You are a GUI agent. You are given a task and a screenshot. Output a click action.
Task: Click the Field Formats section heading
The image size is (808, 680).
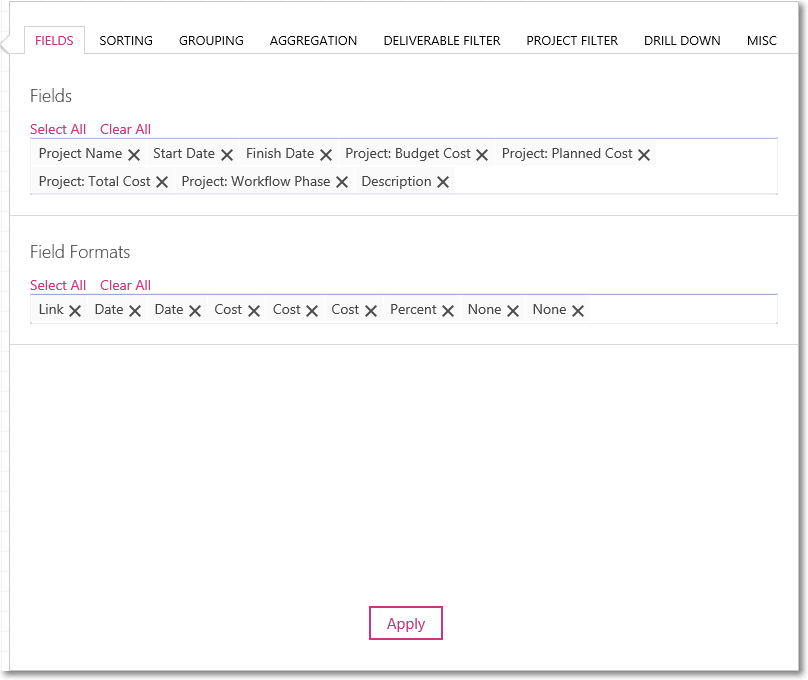pos(80,252)
